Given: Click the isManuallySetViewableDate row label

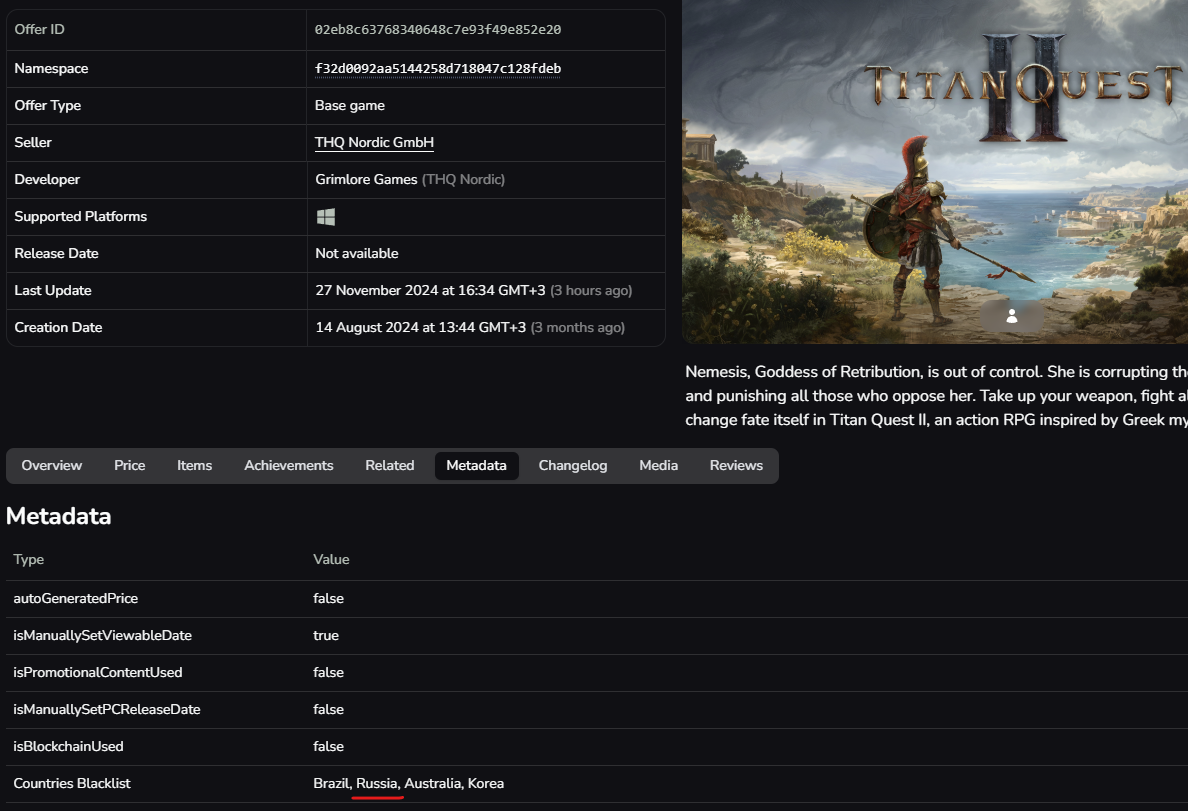Looking at the screenshot, I should 102,636.
